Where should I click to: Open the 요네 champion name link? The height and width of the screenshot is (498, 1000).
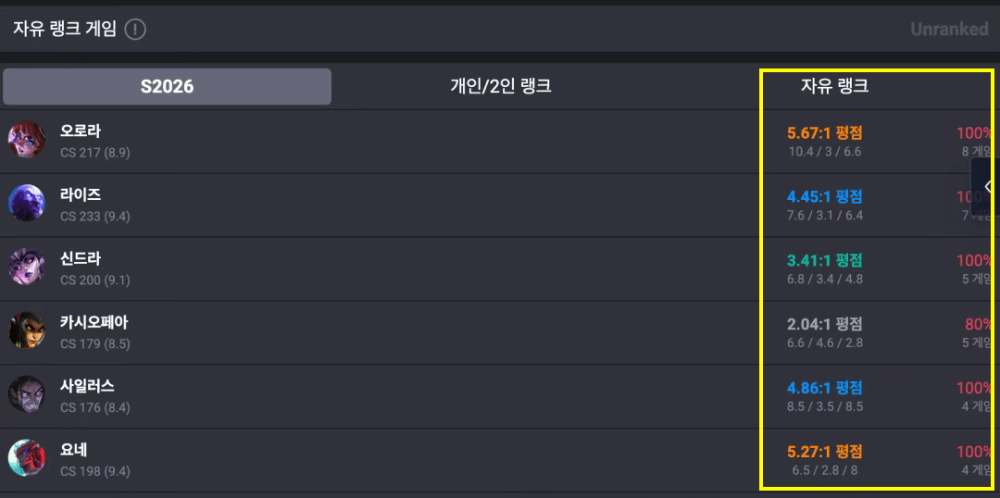coord(73,450)
